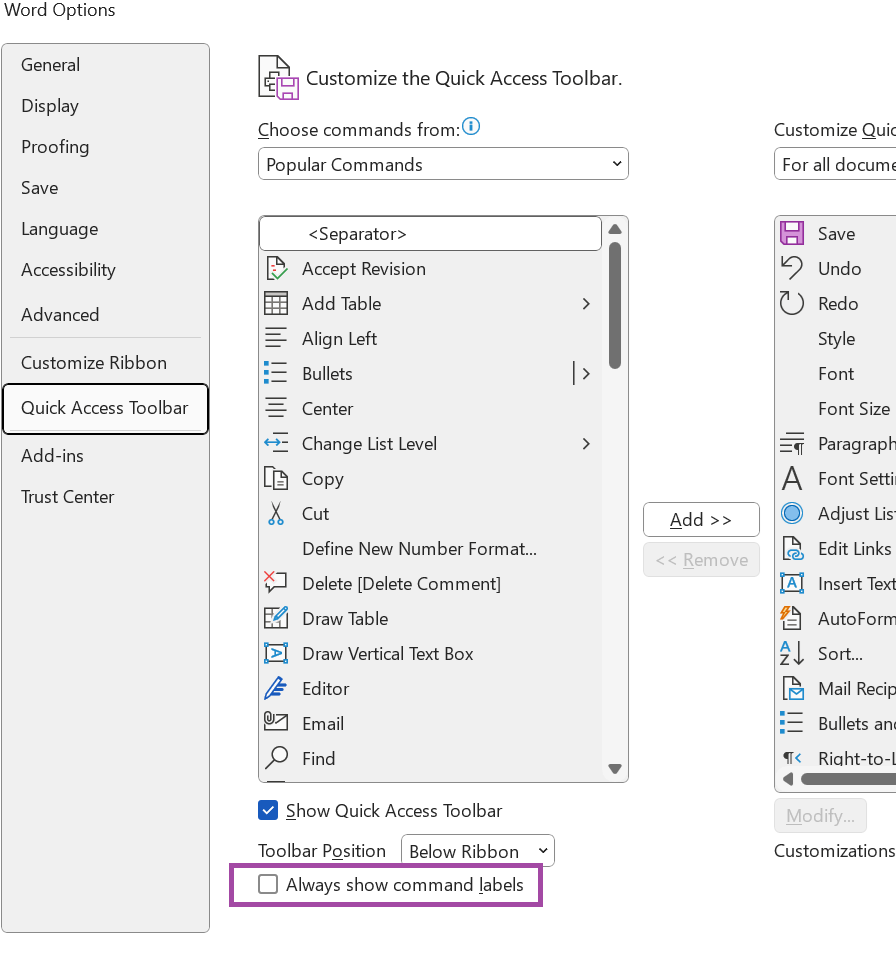Click the Delete Comment icon
This screenshot has width=896, height=972.
pyautogui.click(x=276, y=583)
